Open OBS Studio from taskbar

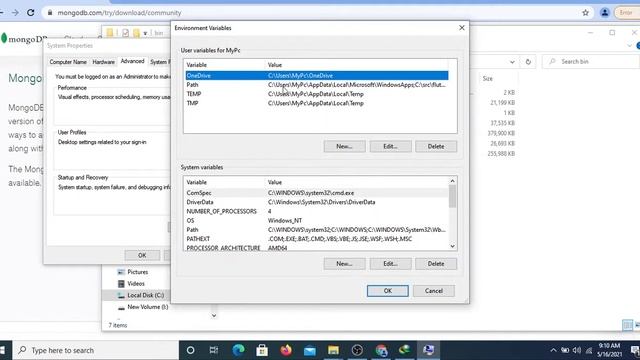coord(357,350)
